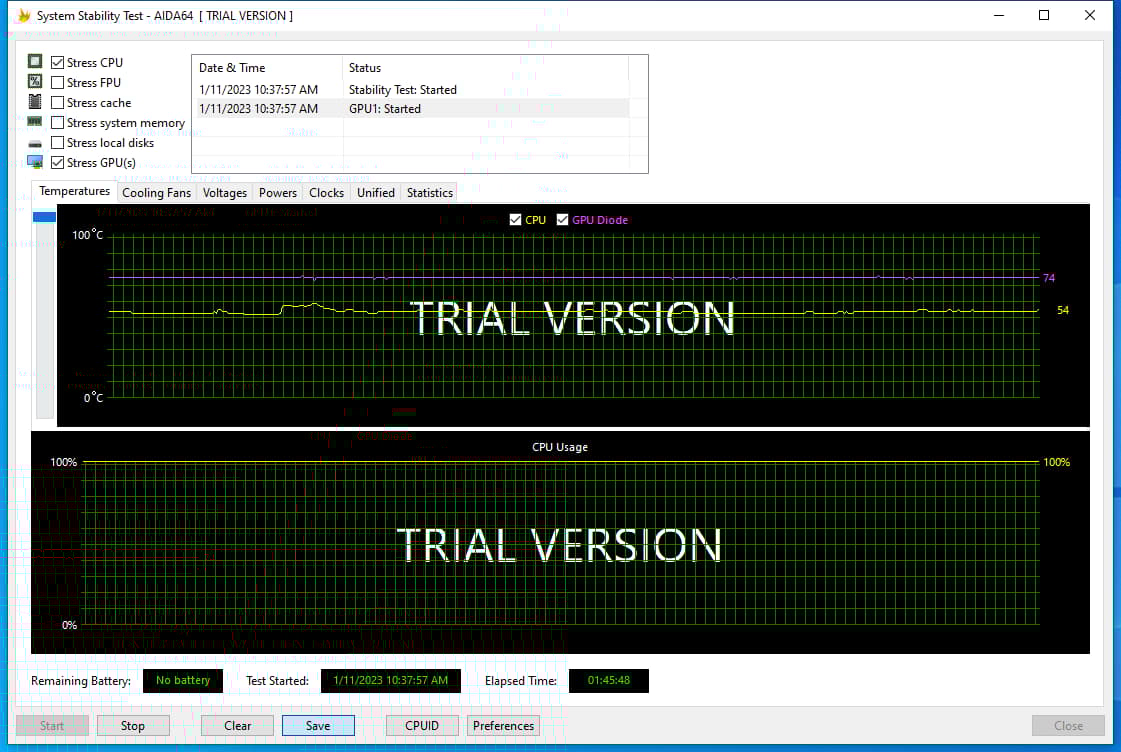Click the cache chip icon beside Stress cache
This screenshot has height=752, width=1121.
coord(35,102)
